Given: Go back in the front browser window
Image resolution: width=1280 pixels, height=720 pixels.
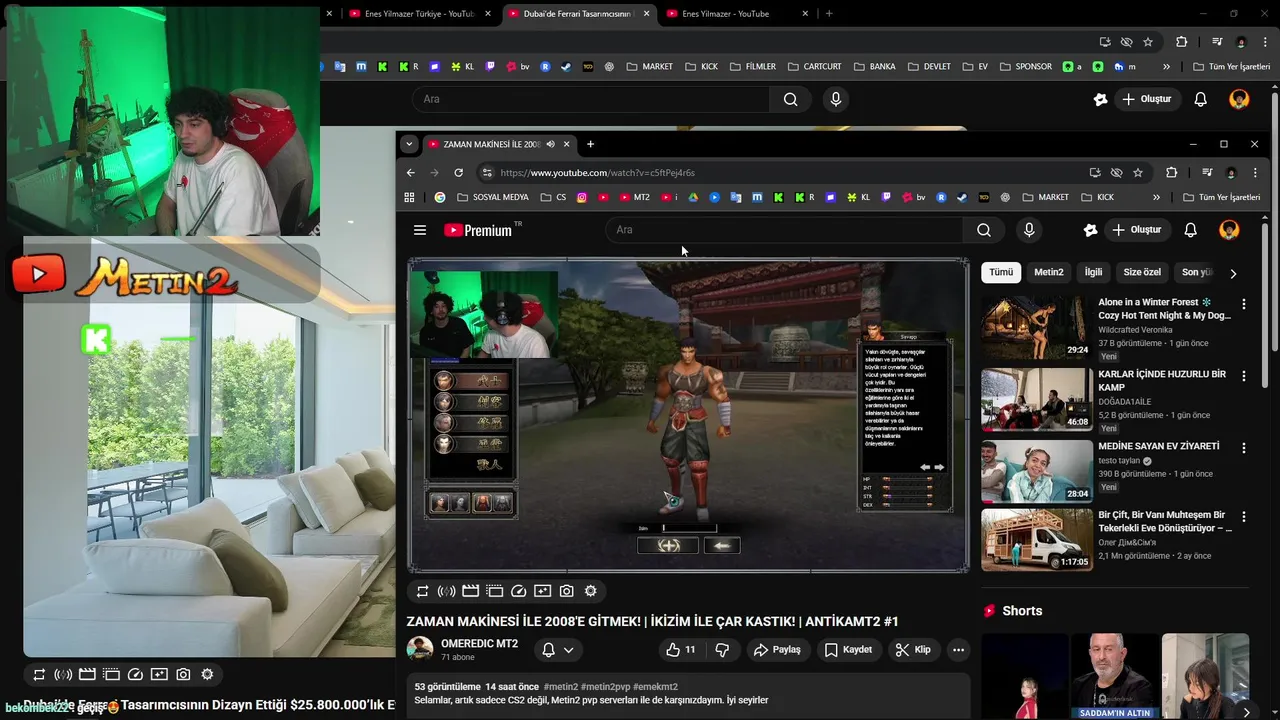Looking at the screenshot, I should (x=411, y=172).
